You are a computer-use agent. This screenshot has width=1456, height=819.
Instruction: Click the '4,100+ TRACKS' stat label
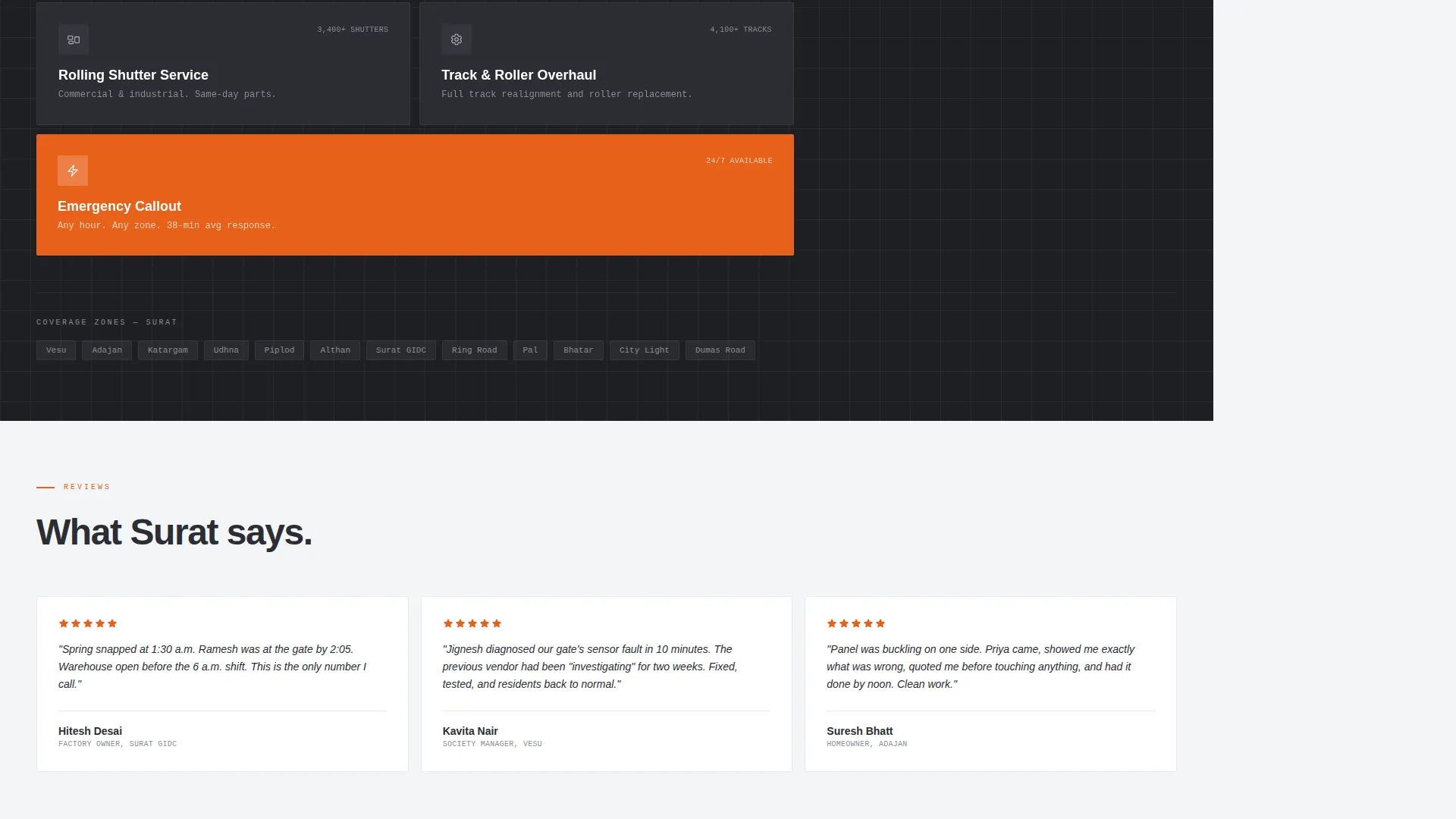tap(741, 30)
